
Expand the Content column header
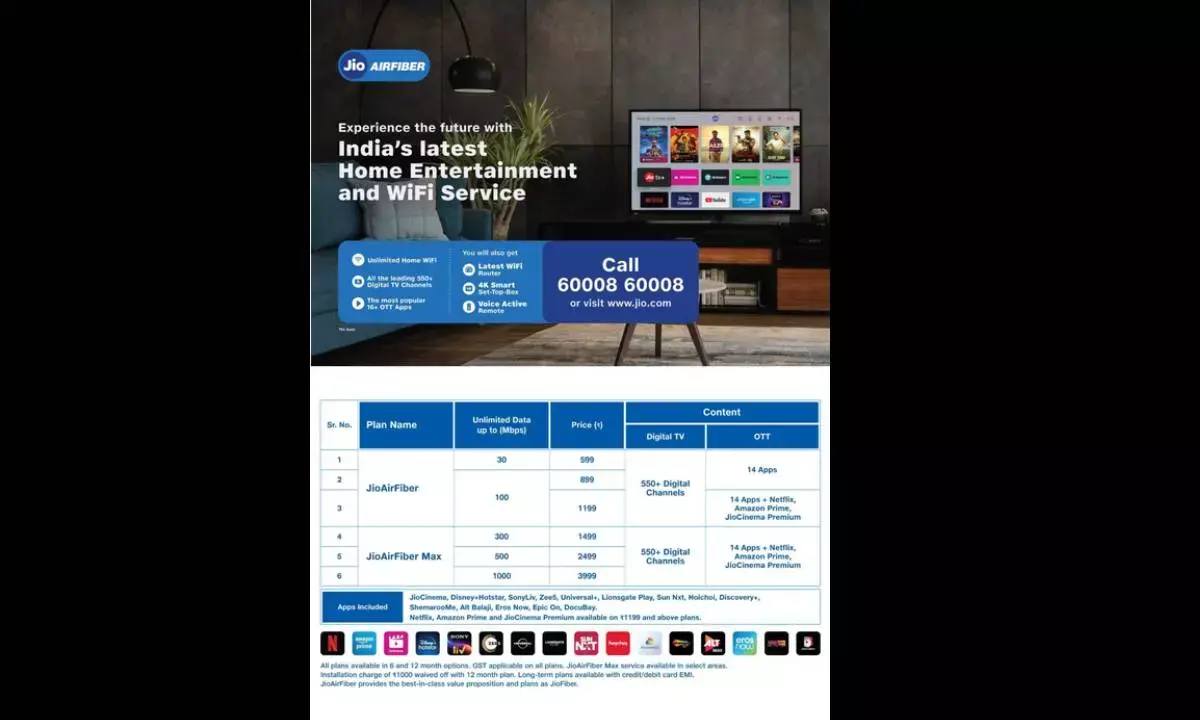pyautogui.click(x=722, y=412)
